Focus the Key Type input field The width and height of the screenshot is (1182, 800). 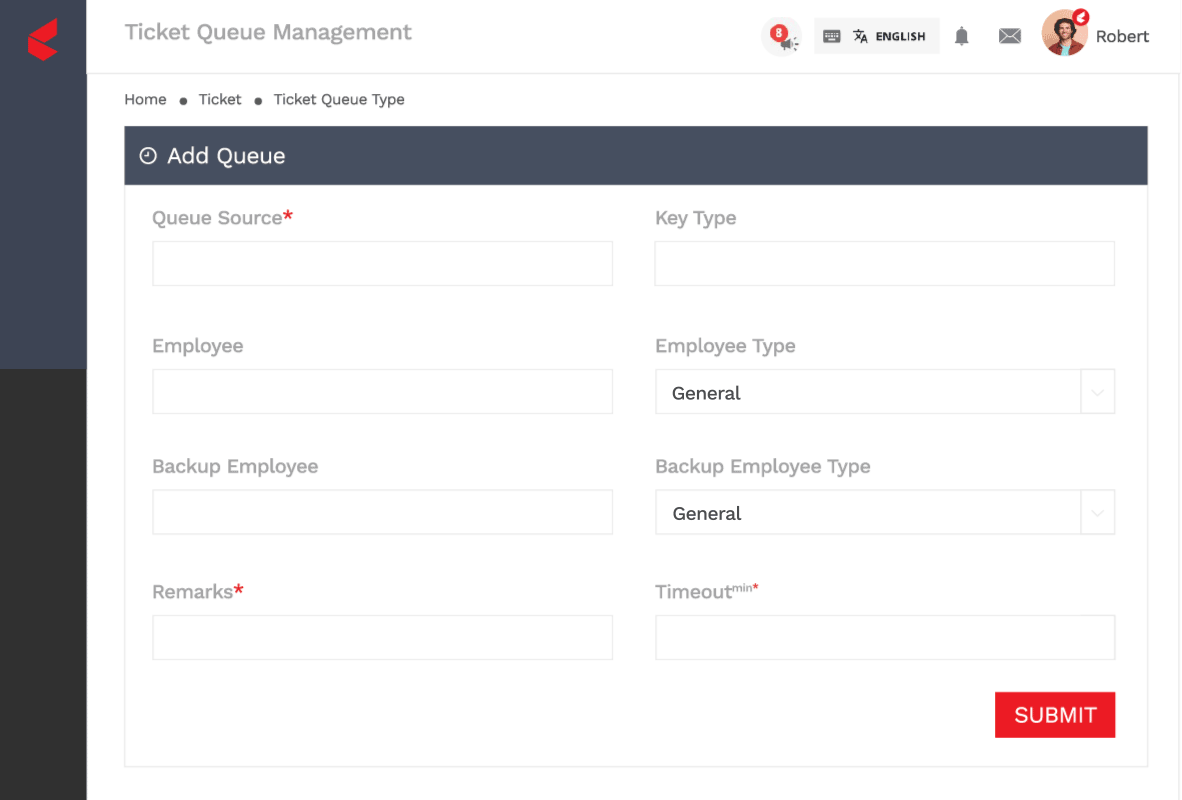(884, 263)
